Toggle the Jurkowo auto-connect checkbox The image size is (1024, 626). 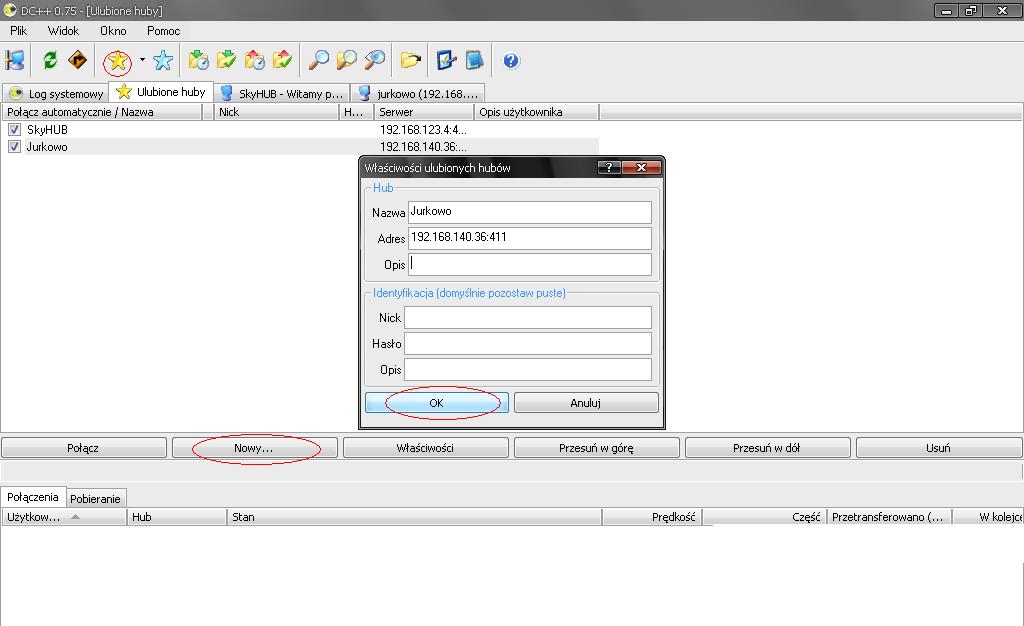[14, 147]
